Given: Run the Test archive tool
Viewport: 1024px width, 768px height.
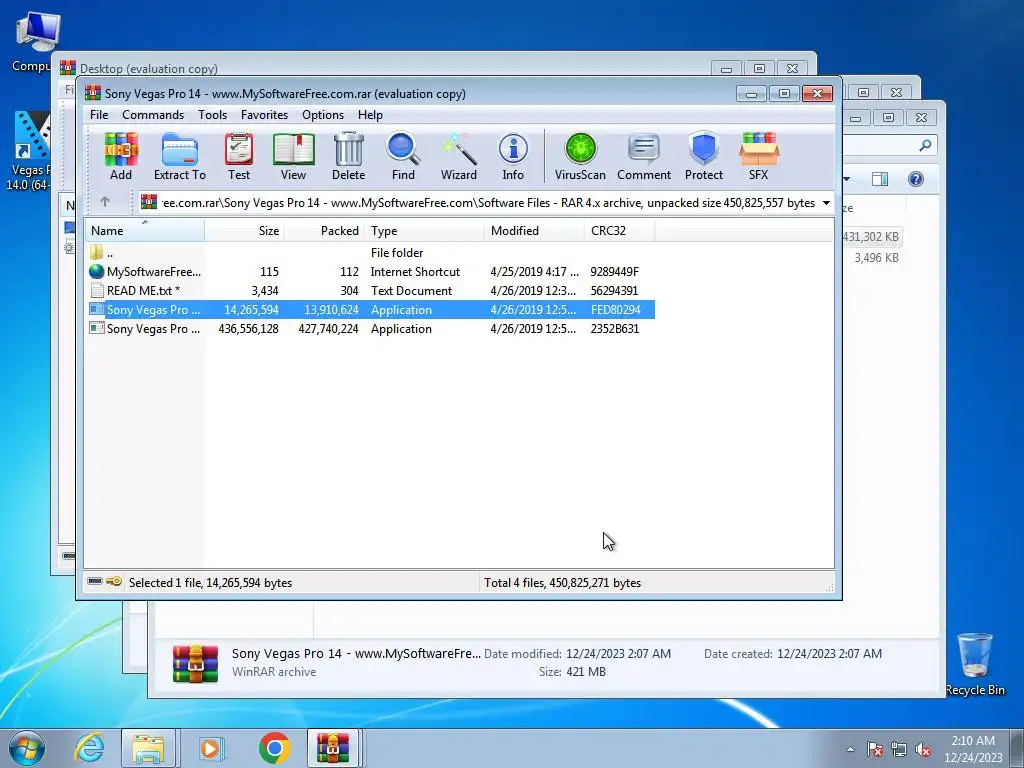Looking at the screenshot, I should (239, 157).
